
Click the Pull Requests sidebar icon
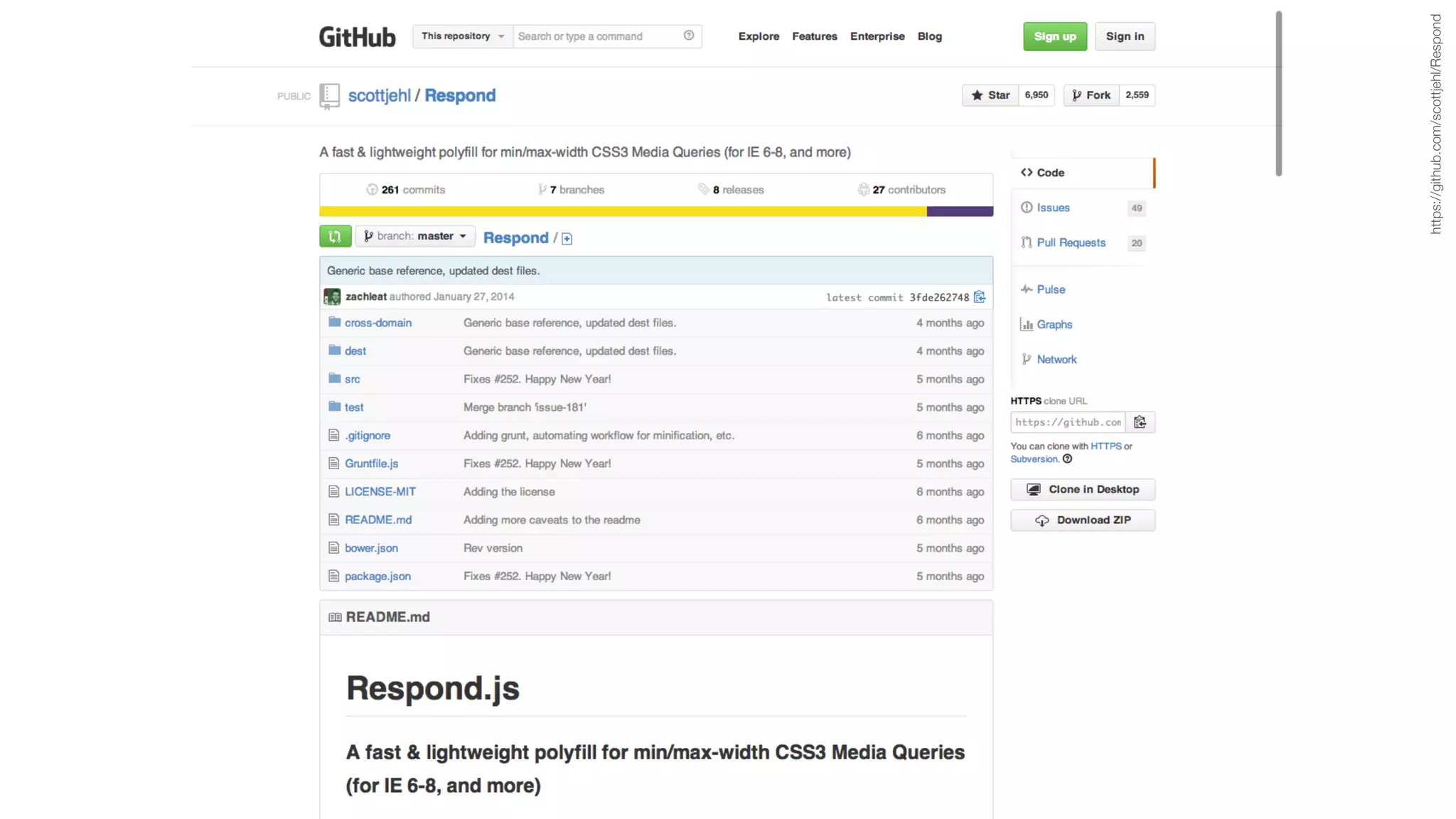[x=1027, y=242]
